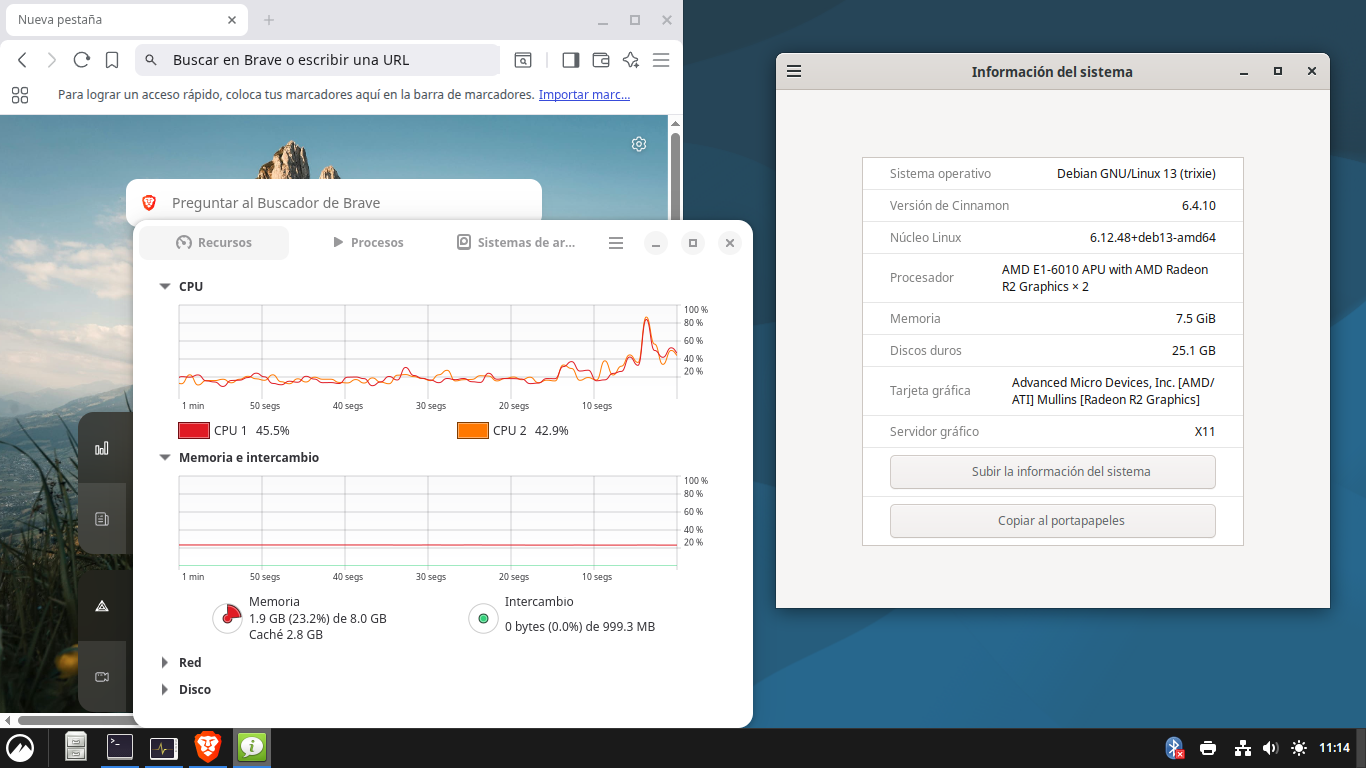Click the bookmark icon in Brave toolbar
The image size is (1366, 768).
[112, 60]
